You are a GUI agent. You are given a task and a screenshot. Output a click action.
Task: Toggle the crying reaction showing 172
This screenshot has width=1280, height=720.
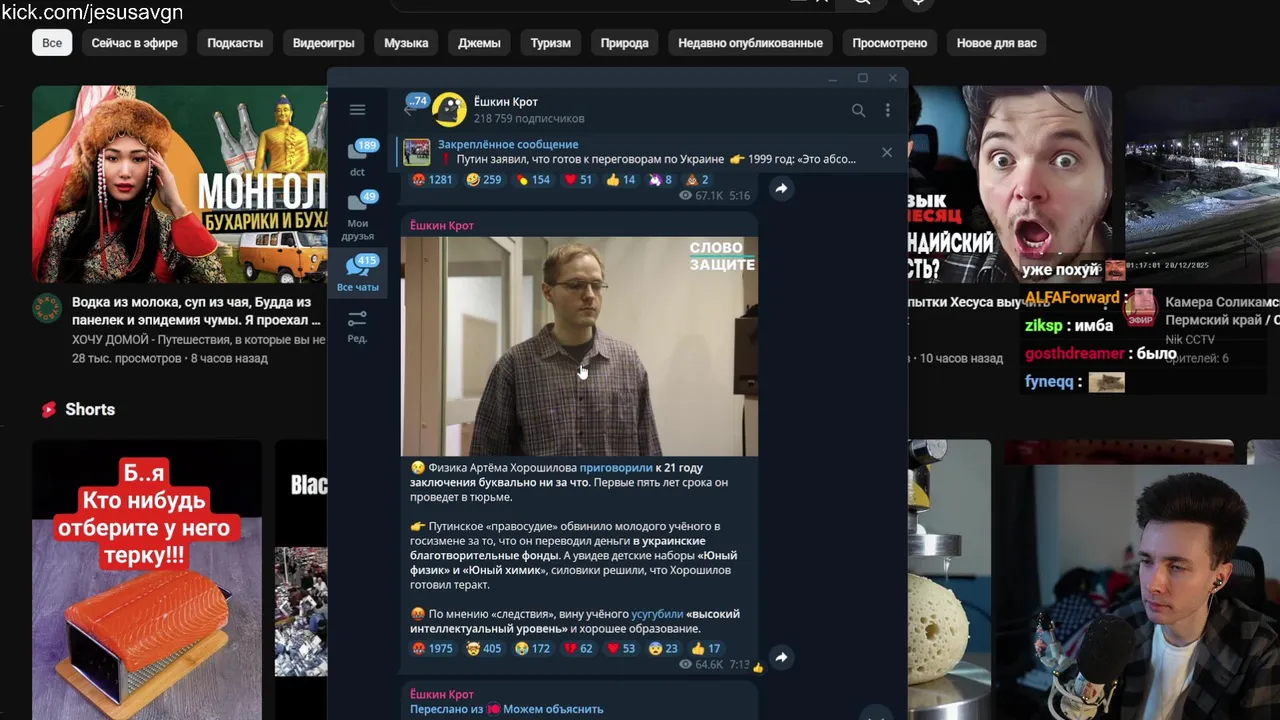coord(533,649)
